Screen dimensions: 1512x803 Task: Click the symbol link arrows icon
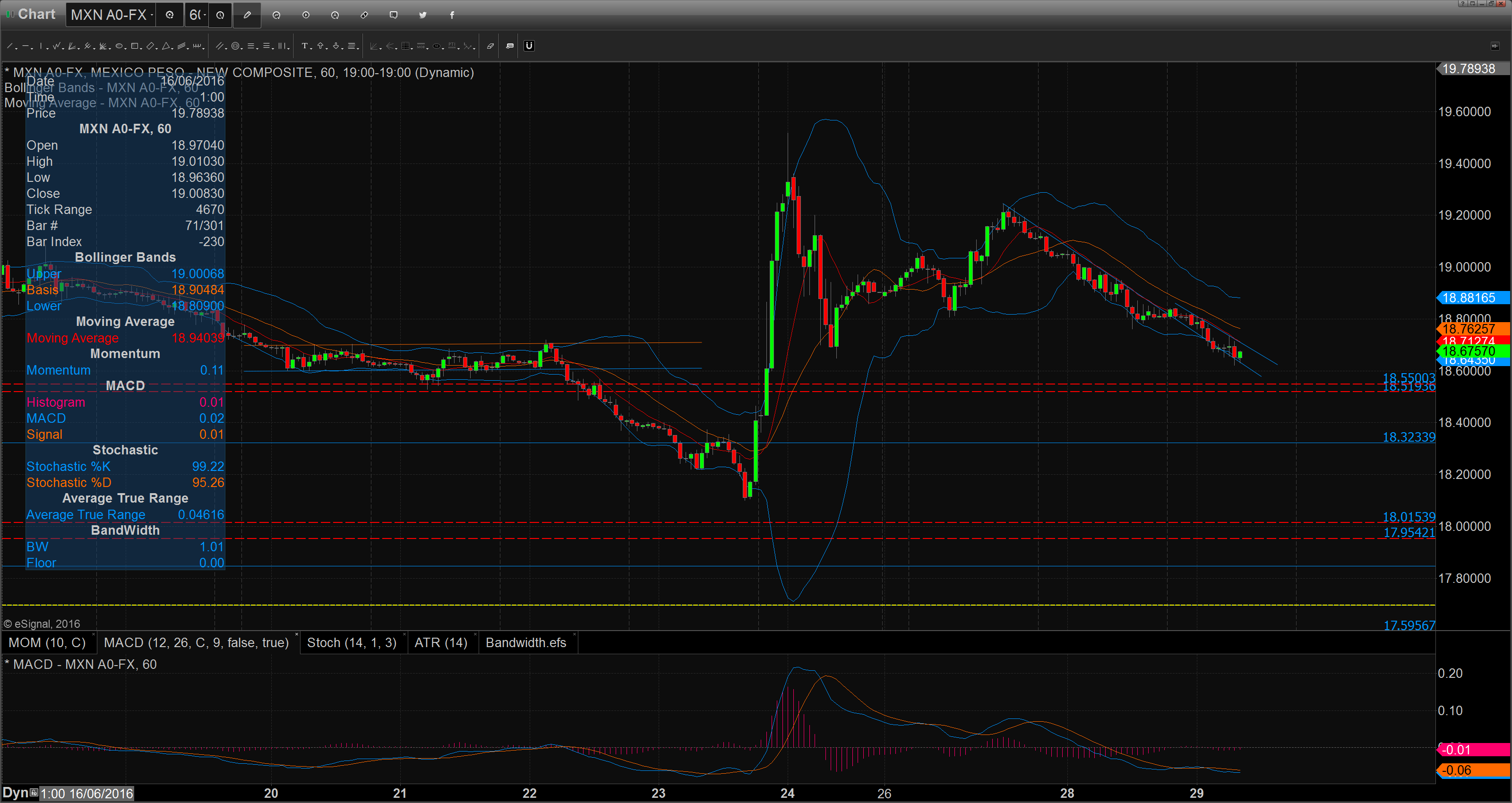[364, 15]
